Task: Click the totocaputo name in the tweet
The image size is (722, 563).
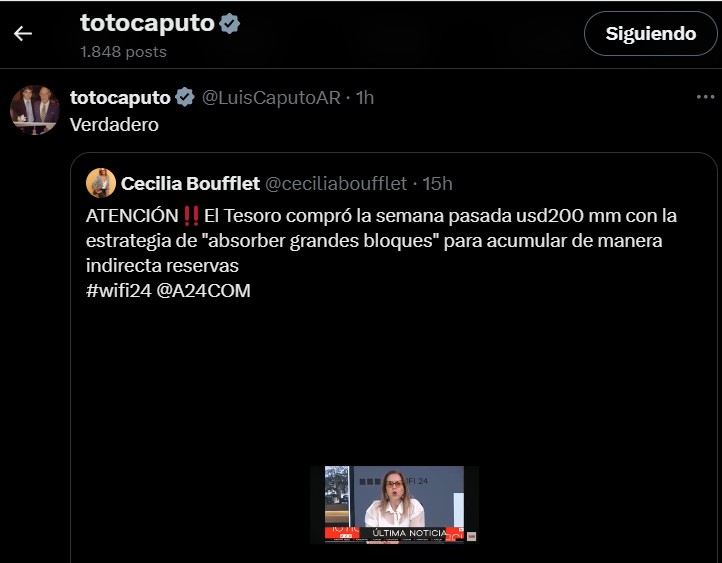Action: coord(120,98)
